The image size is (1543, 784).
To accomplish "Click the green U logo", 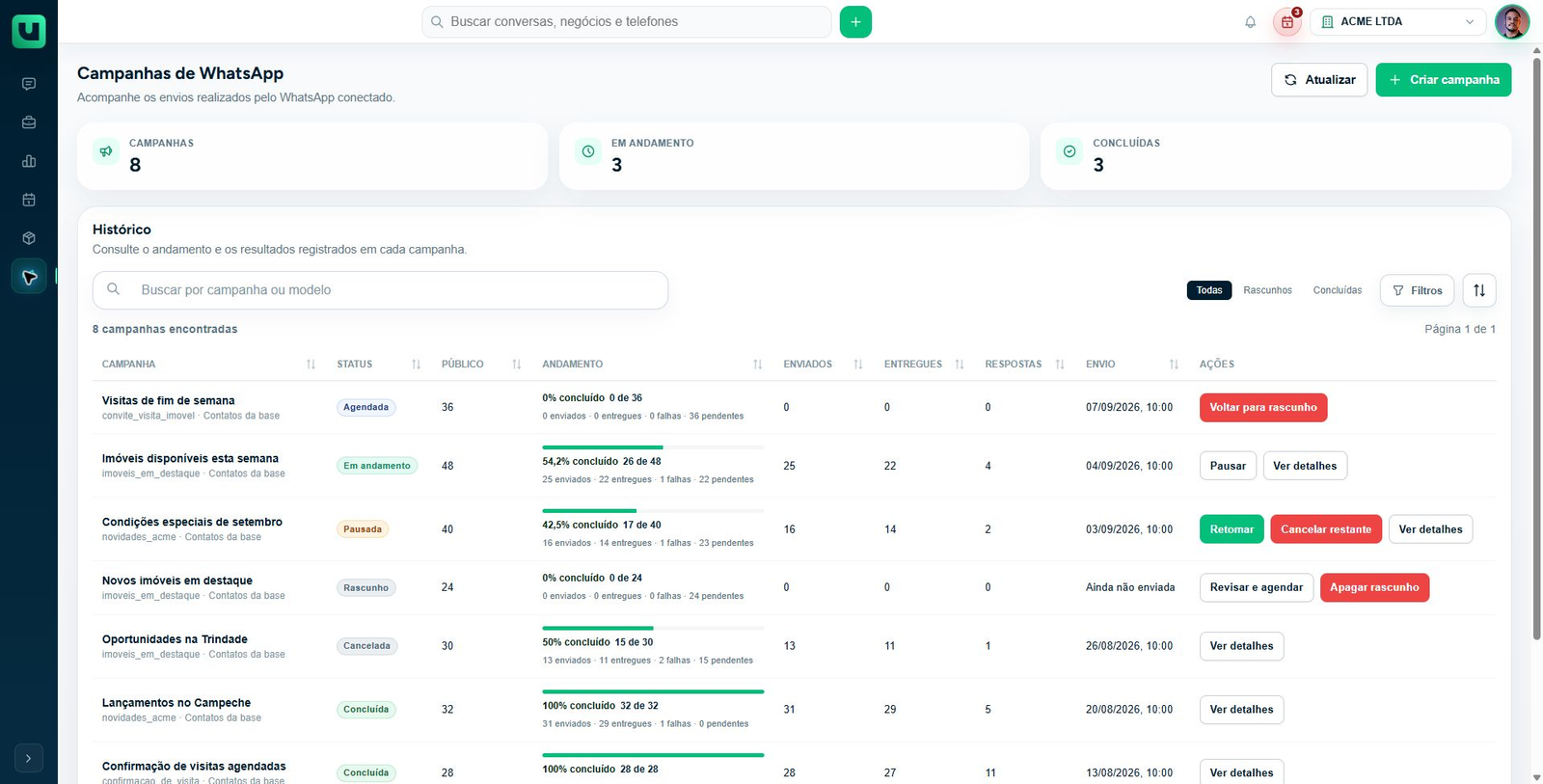I will [29, 31].
